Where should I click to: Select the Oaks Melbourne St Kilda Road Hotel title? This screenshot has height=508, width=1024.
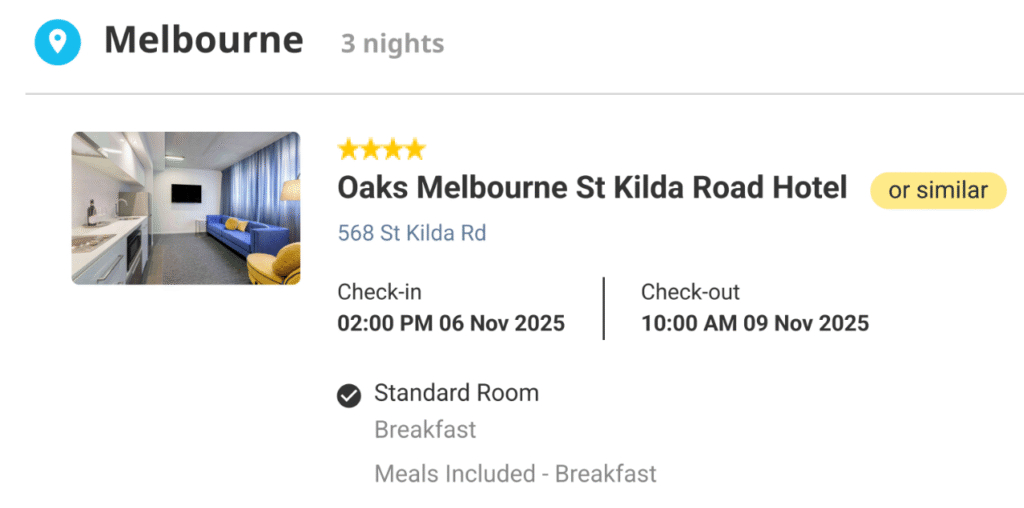(x=592, y=188)
